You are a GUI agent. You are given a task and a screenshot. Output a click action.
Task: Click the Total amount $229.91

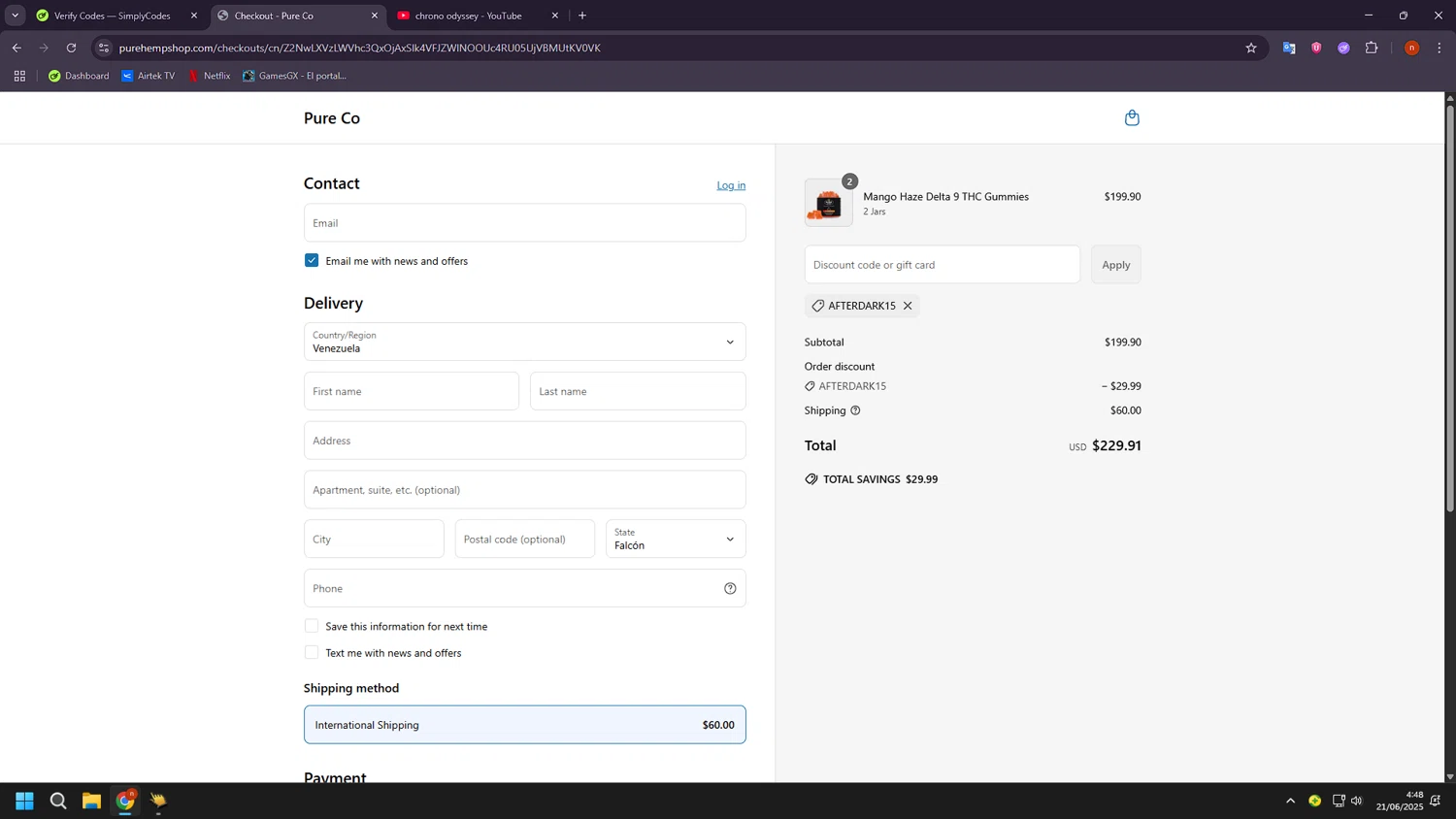click(1116, 445)
